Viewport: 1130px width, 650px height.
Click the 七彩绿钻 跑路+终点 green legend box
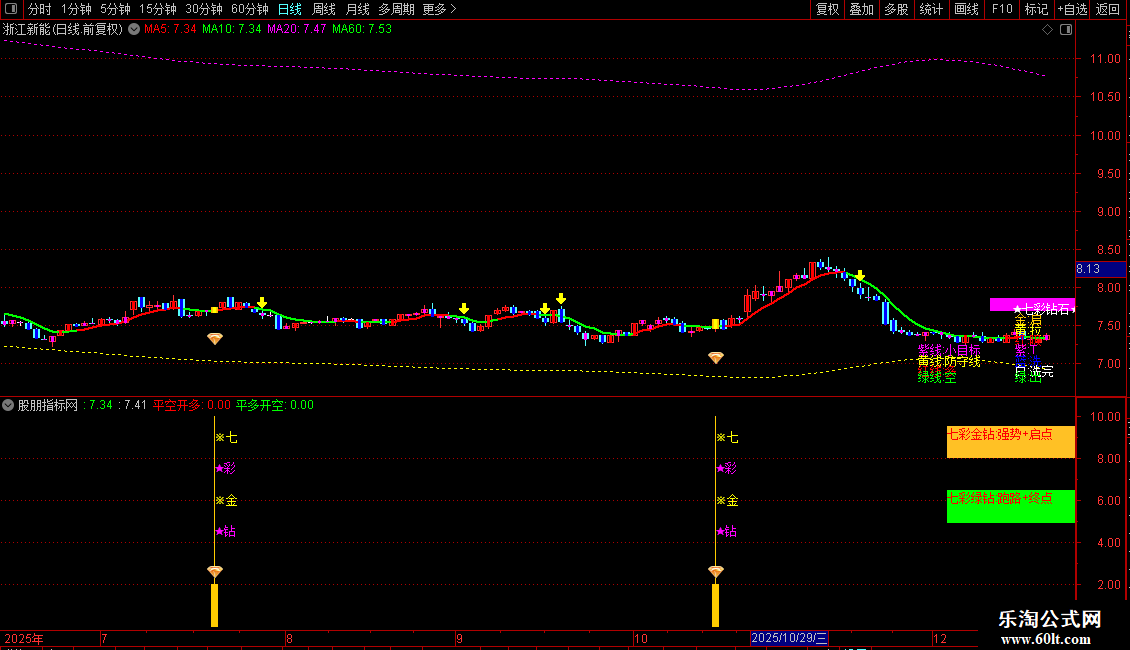(x=1010, y=506)
